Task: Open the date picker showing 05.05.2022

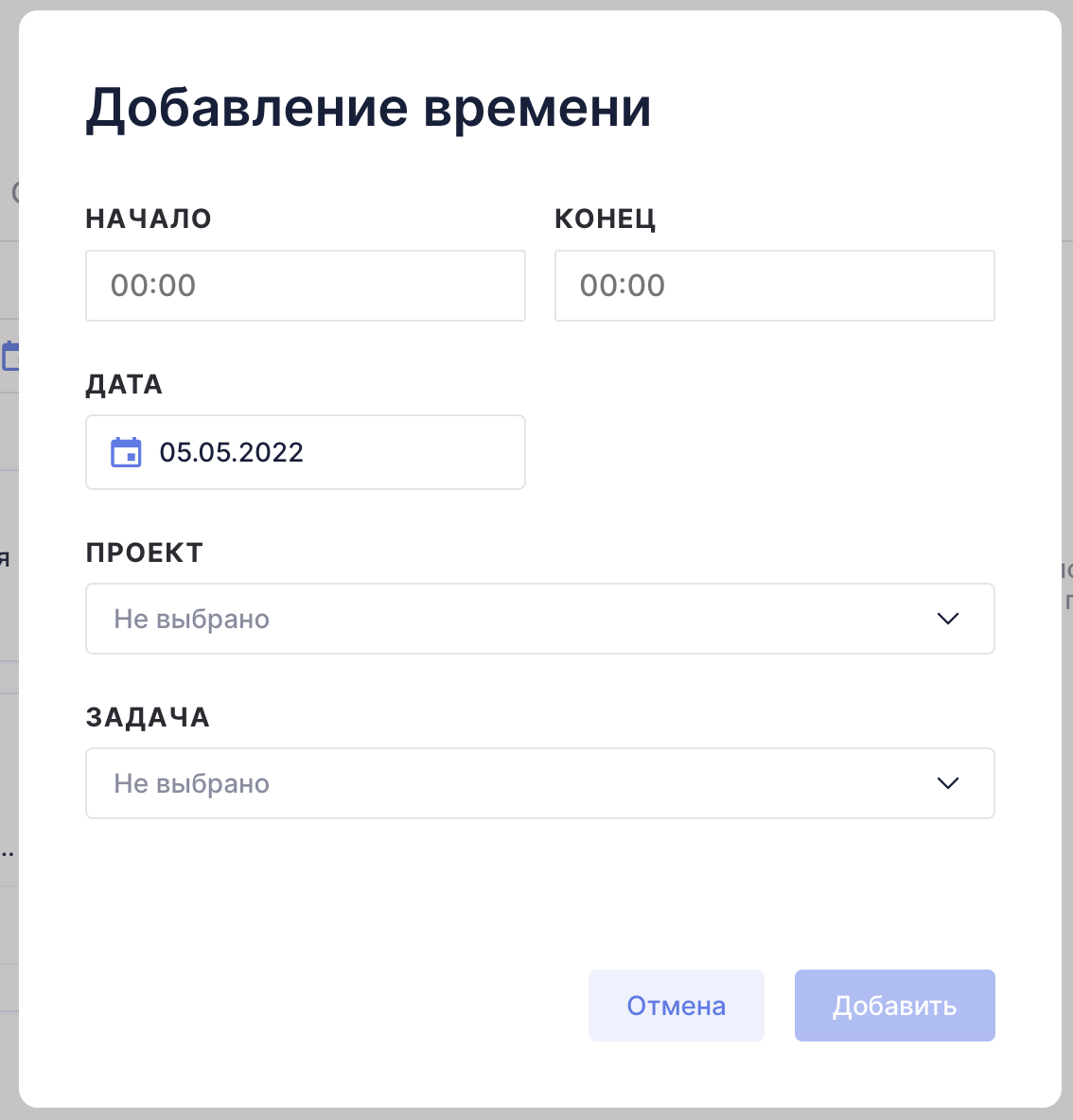Action: tap(306, 452)
